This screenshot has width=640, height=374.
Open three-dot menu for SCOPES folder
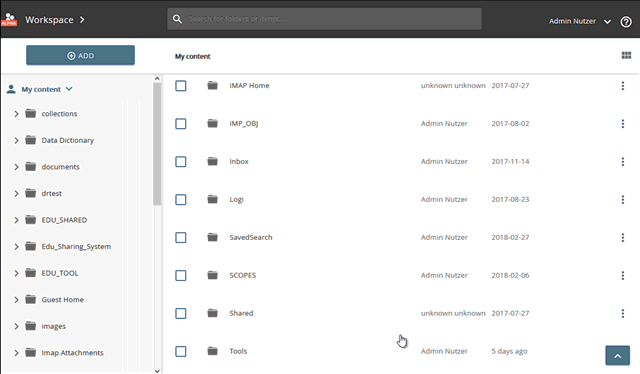click(622, 276)
